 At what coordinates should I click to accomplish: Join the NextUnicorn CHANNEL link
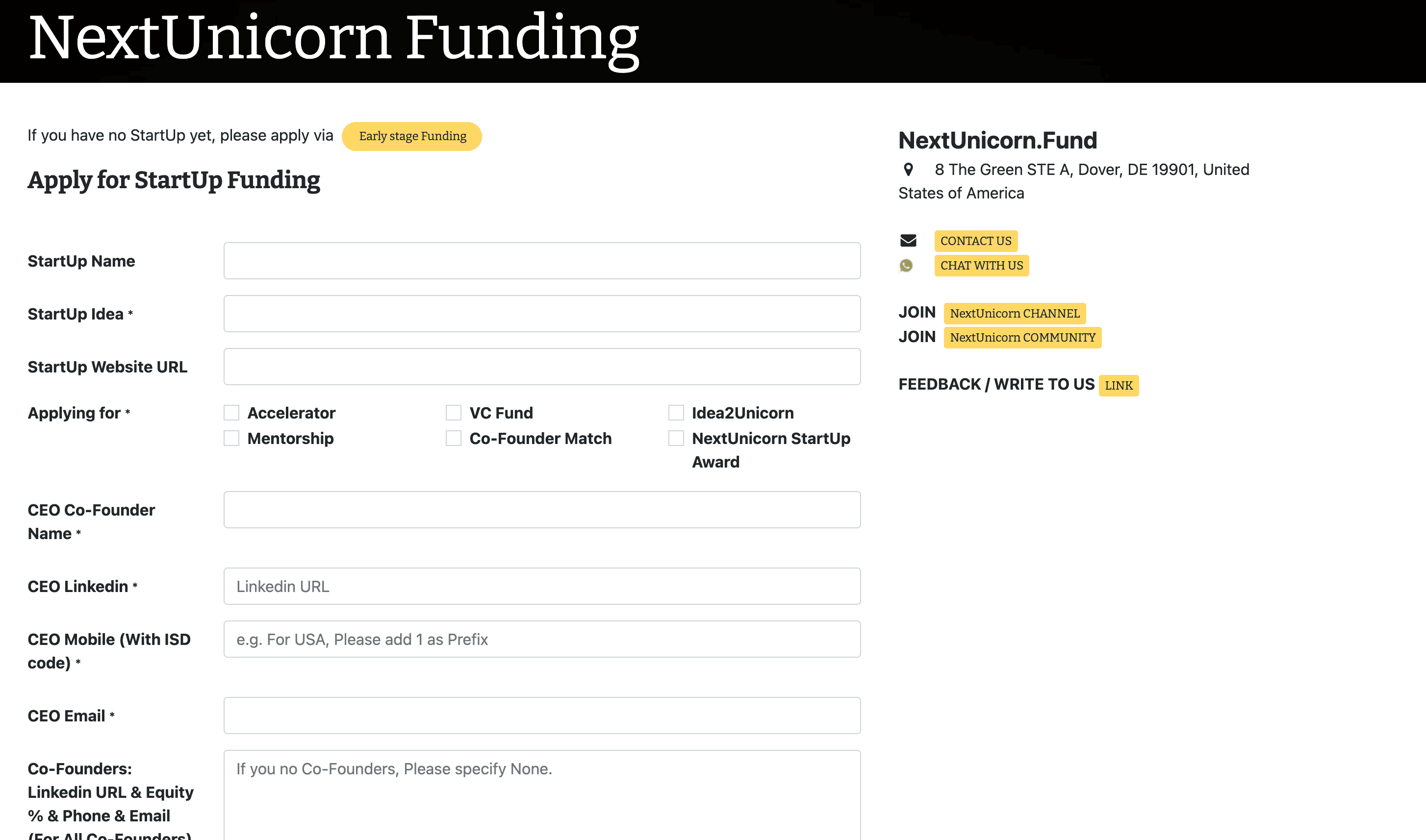click(1014, 314)
